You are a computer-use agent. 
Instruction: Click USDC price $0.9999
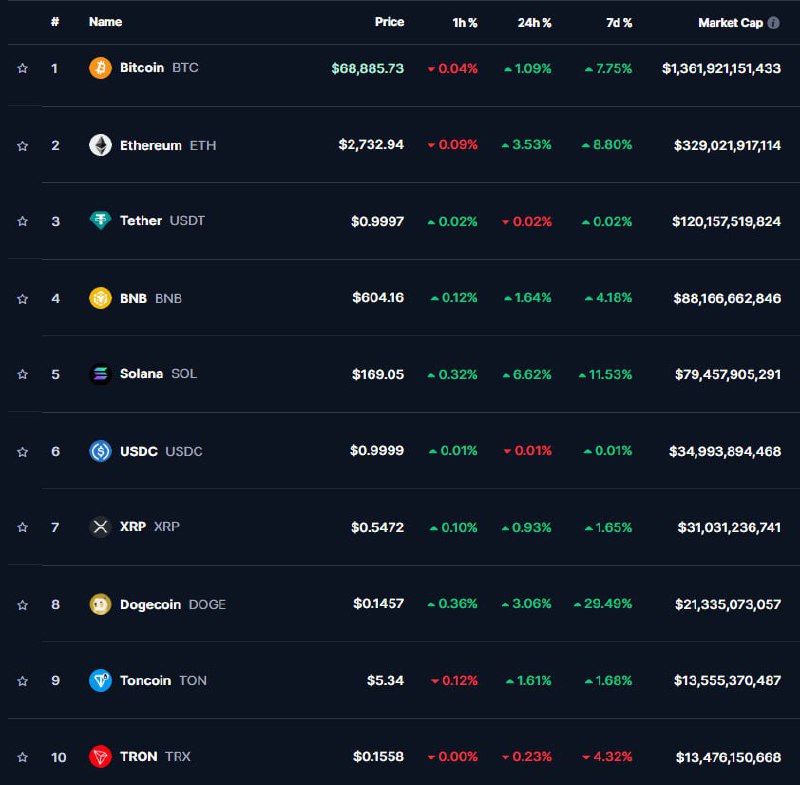tap(377, 450)
